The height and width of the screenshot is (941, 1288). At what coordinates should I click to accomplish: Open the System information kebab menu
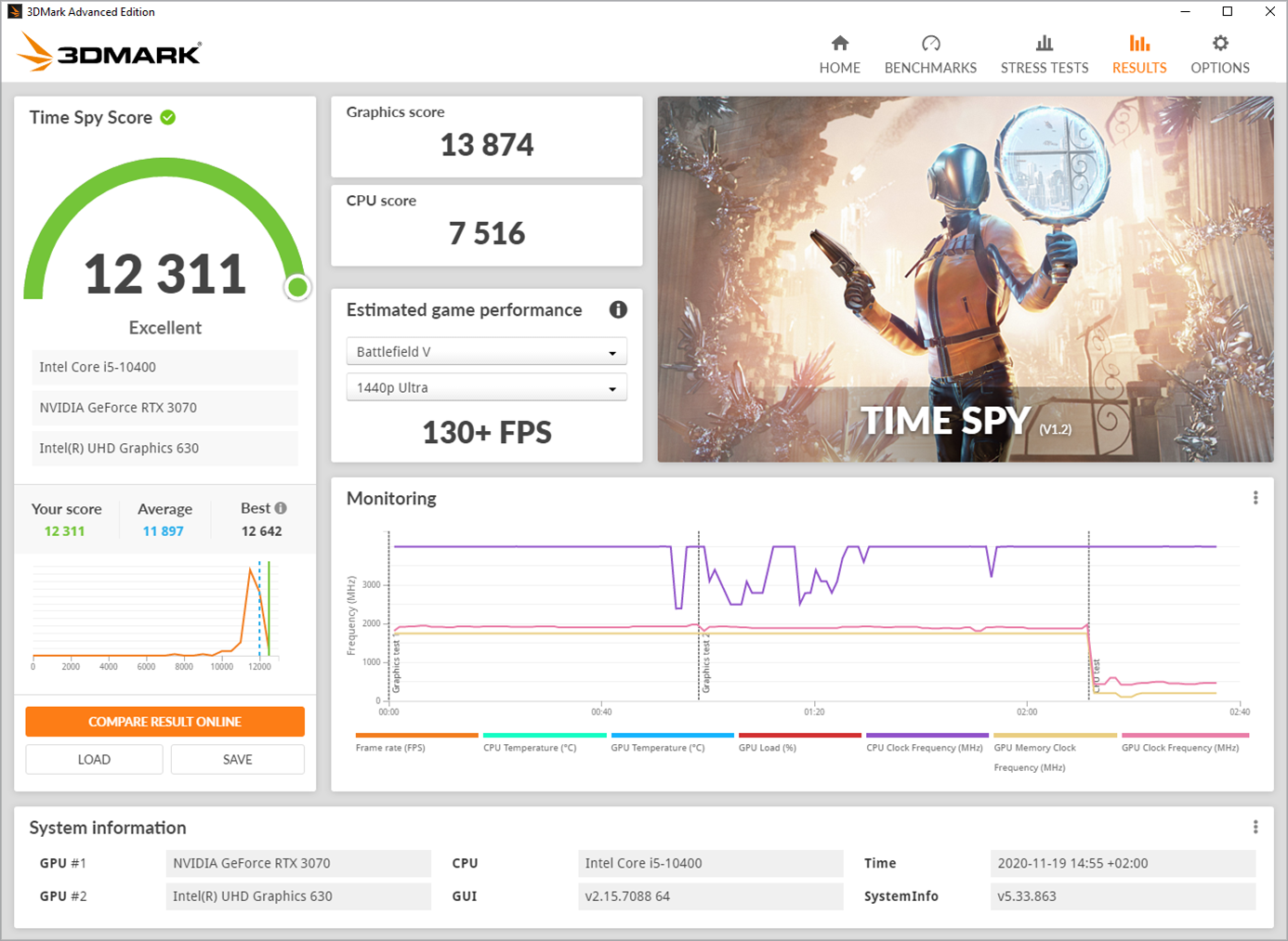1255,827
